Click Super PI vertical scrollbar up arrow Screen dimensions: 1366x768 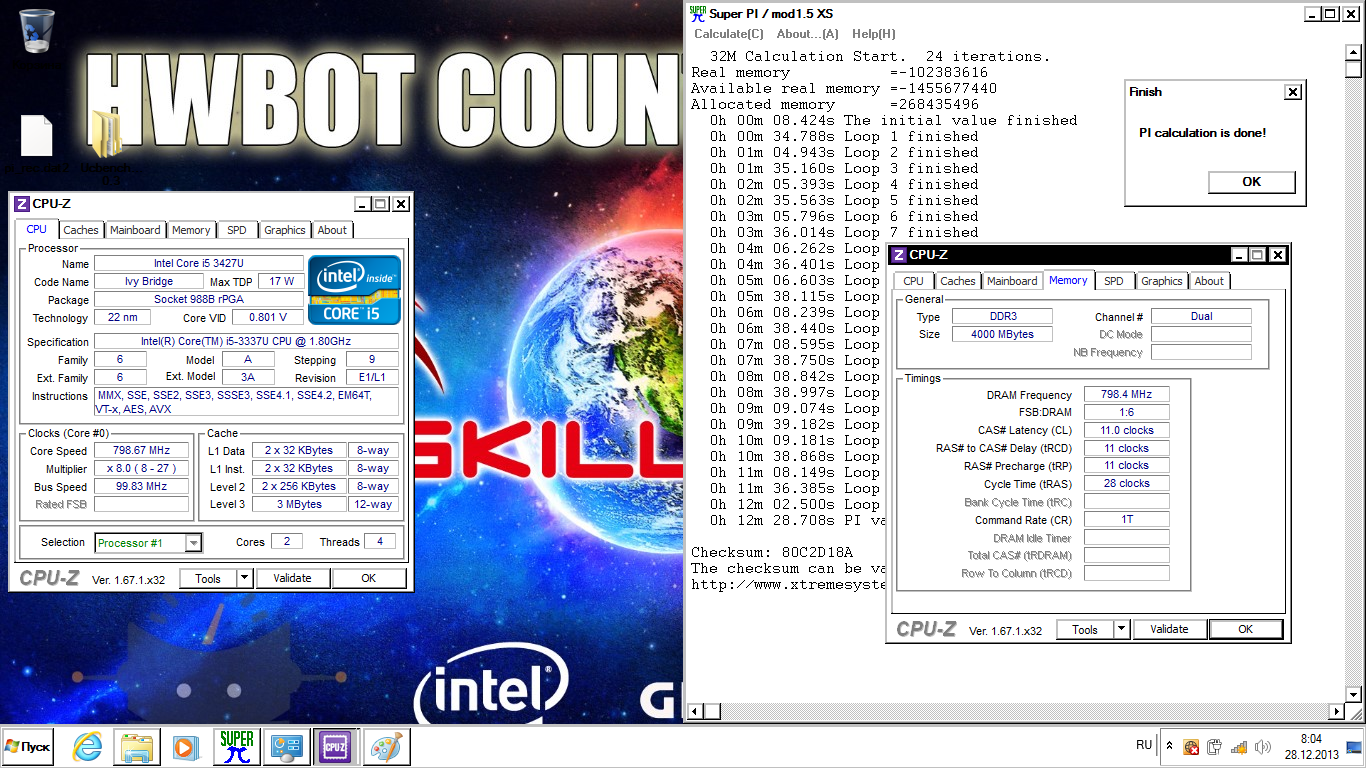[x=1353, y=53]
